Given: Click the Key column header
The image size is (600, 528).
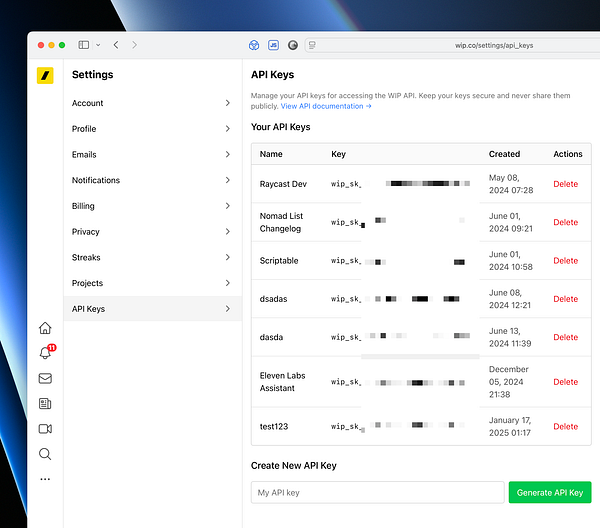Looking at the screenshot, I should [x=338, y=154].
